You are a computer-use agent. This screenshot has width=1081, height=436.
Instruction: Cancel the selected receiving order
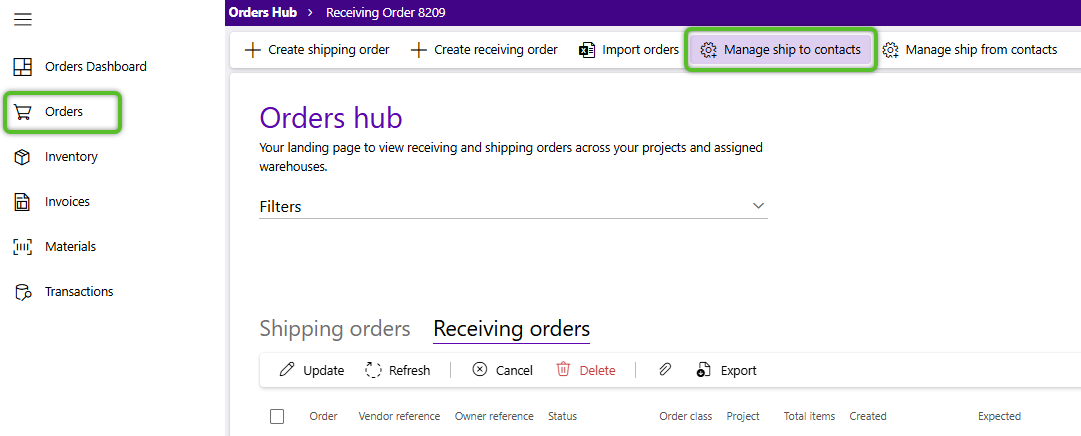[502, 370]
